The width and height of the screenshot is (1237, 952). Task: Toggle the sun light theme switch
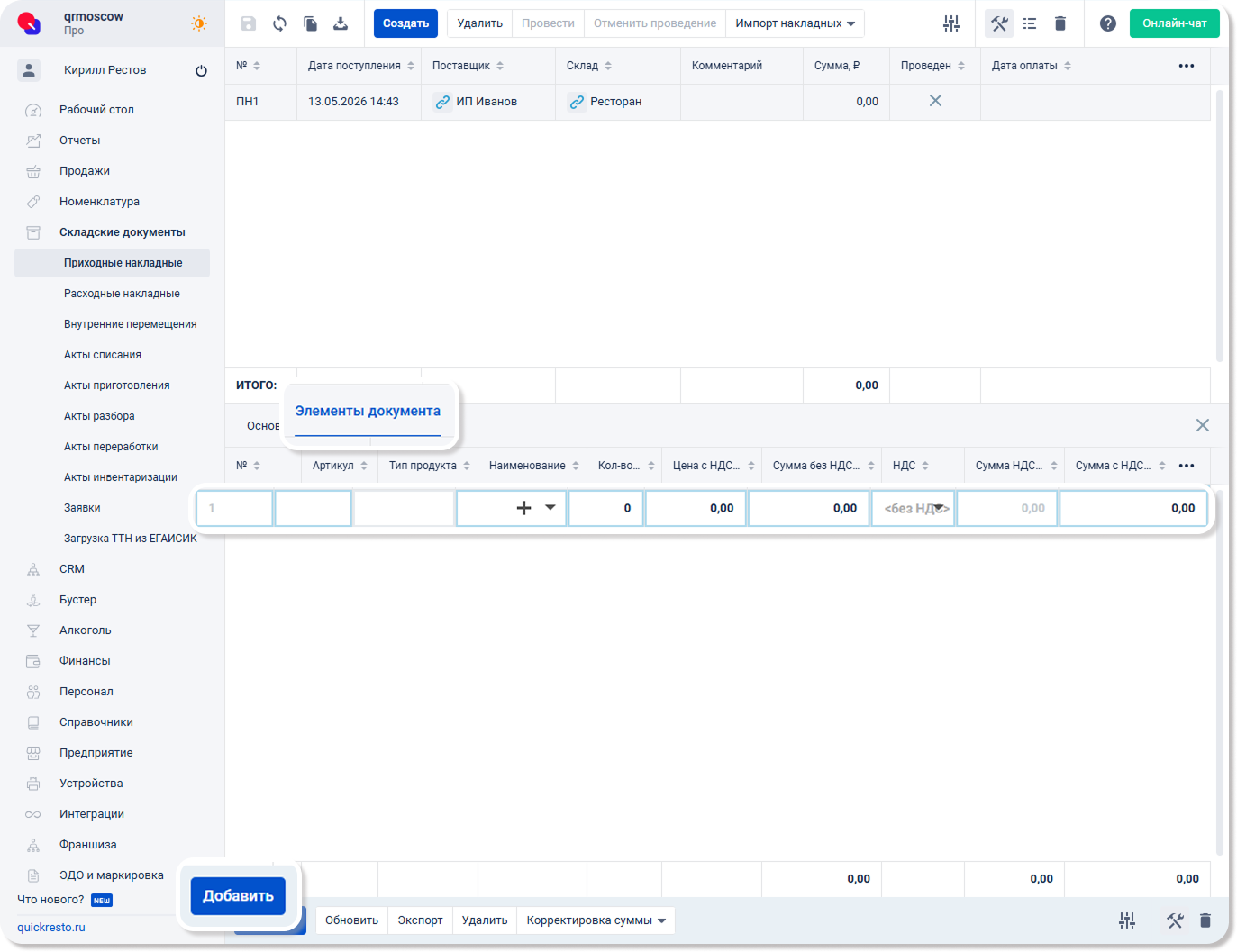pyautogui.click(x=199, y=23)
